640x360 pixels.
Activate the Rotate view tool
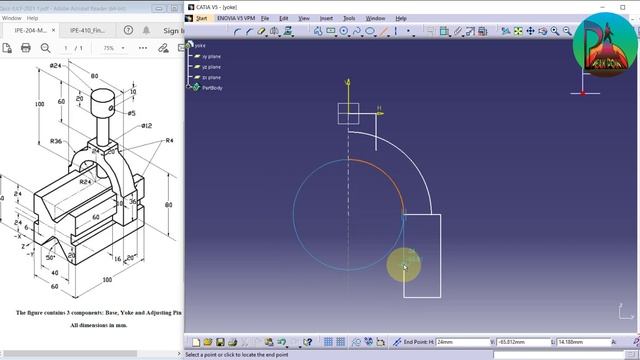point(542,31)
